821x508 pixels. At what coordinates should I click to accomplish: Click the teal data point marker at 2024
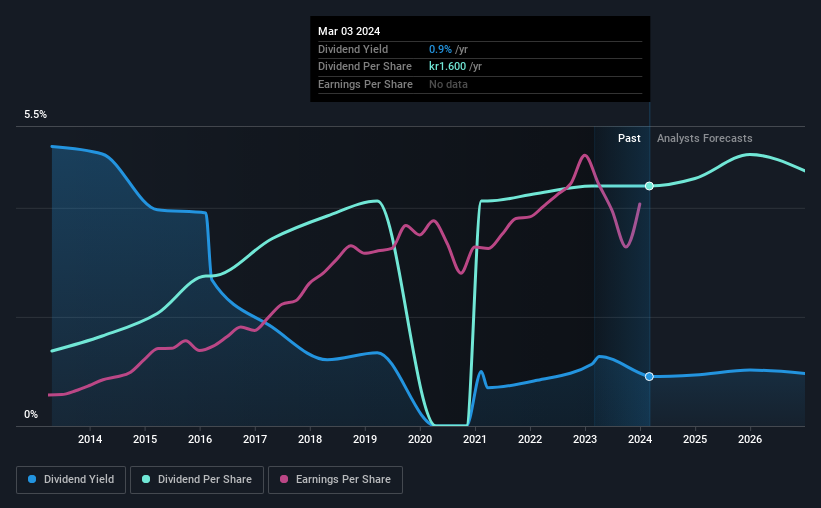[649, 186]
